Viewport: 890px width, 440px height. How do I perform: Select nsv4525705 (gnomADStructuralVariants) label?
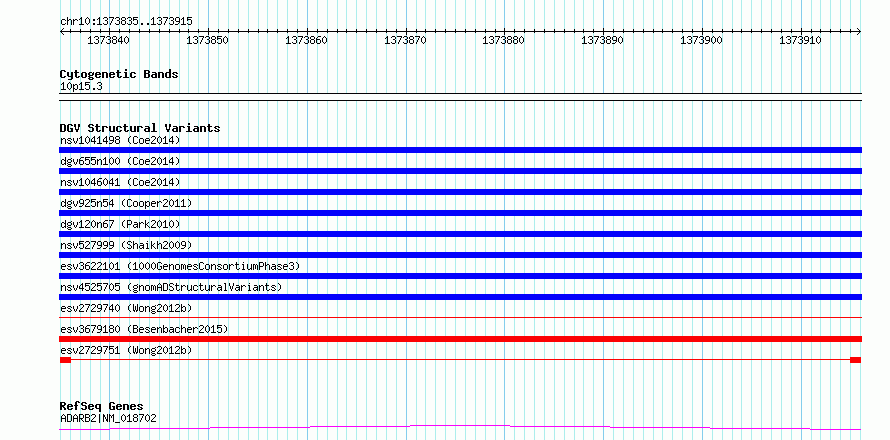[x=171, y=287]
